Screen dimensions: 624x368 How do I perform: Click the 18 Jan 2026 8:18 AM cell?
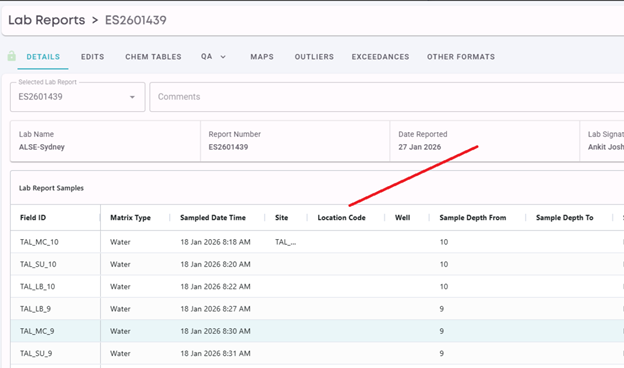pos(215,242)
